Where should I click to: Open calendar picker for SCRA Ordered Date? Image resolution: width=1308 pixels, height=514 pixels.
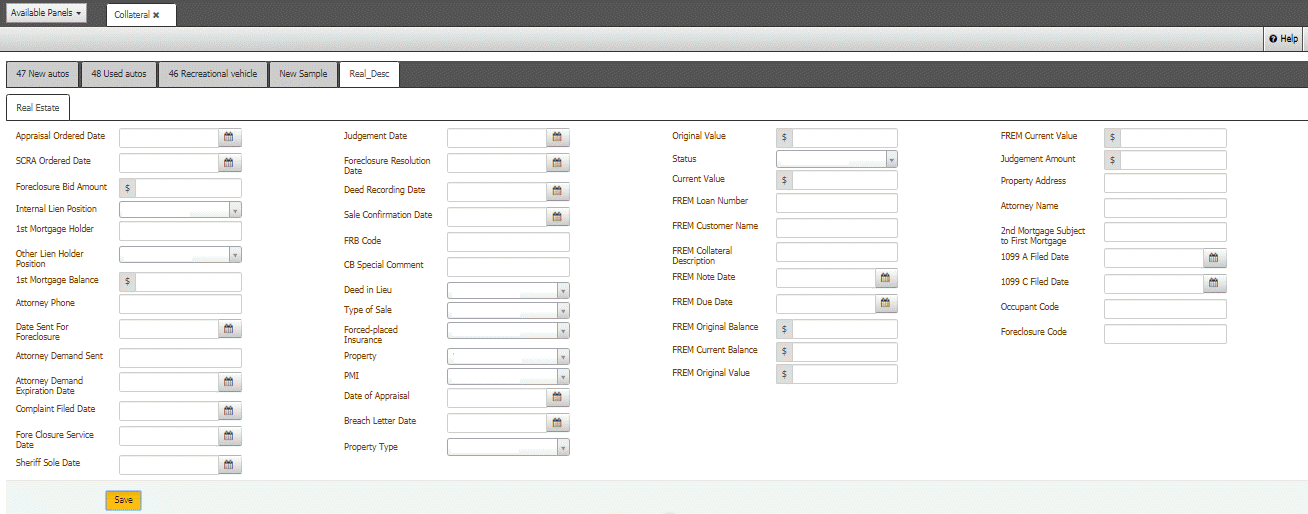coord(229,162)
